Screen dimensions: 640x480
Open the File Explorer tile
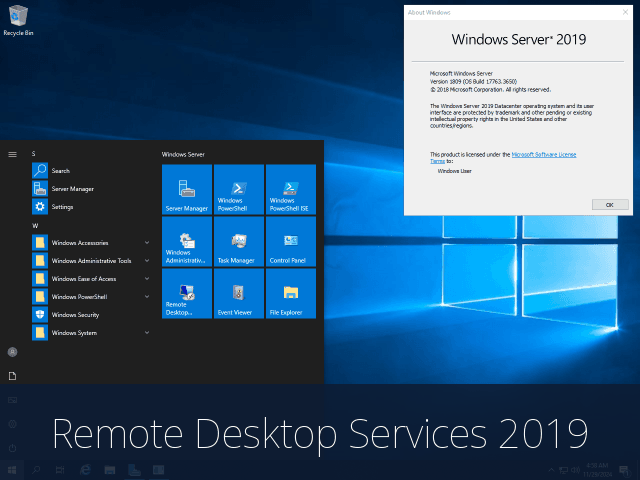pos(291,293)
